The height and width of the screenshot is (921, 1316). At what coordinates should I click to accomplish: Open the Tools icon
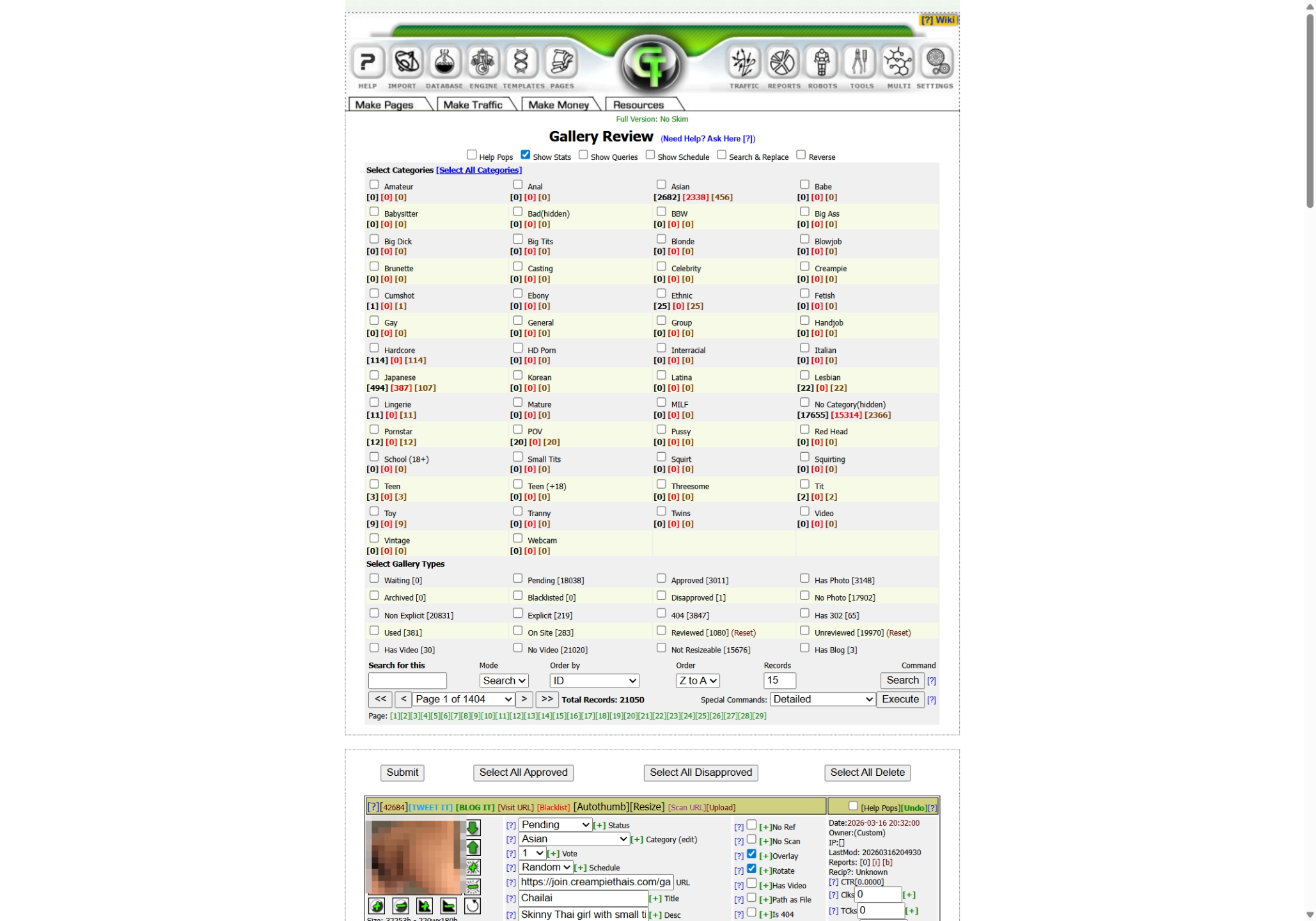[860, 63]
